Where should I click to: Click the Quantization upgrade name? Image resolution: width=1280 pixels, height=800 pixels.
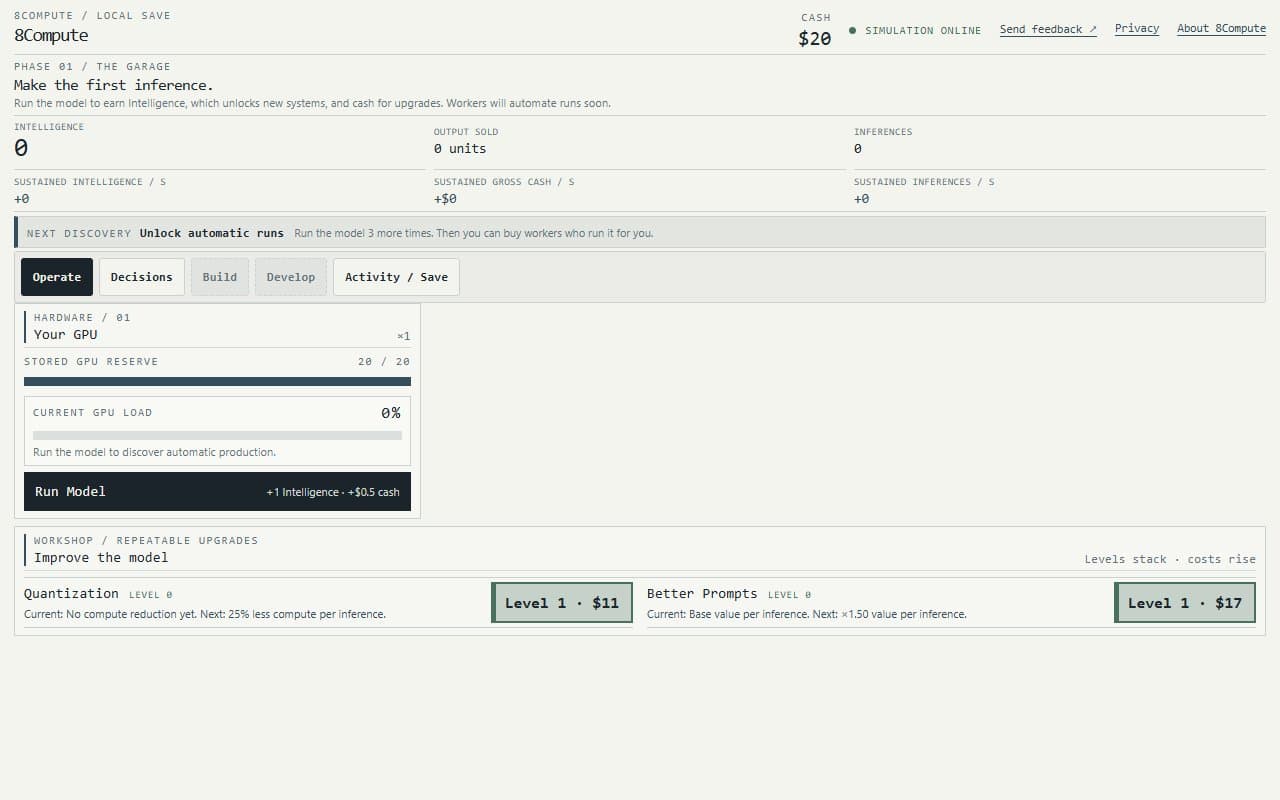[71, 593]
